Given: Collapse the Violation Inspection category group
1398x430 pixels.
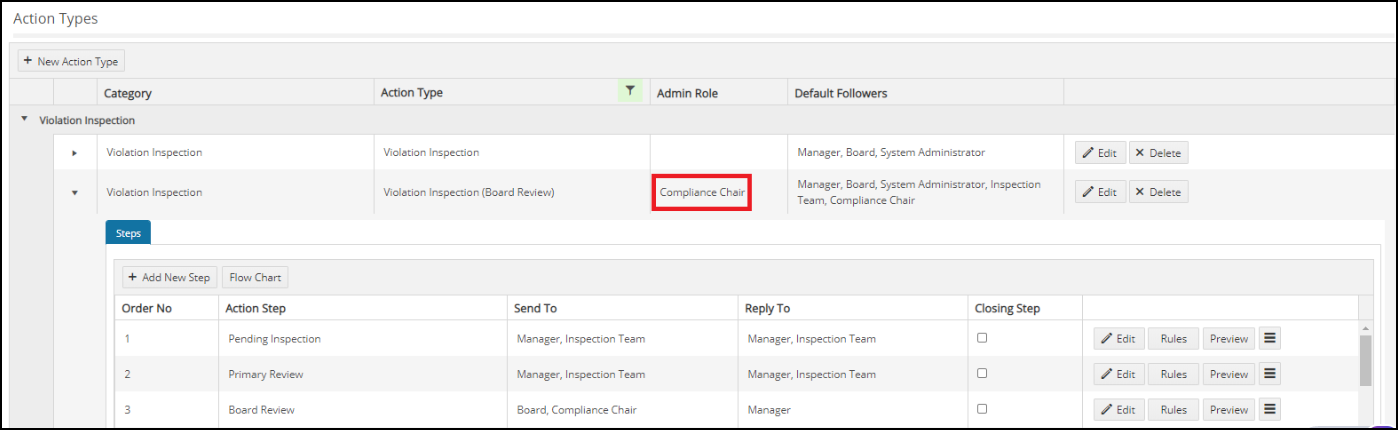Looking at the screenshot, I should point(24,119).
